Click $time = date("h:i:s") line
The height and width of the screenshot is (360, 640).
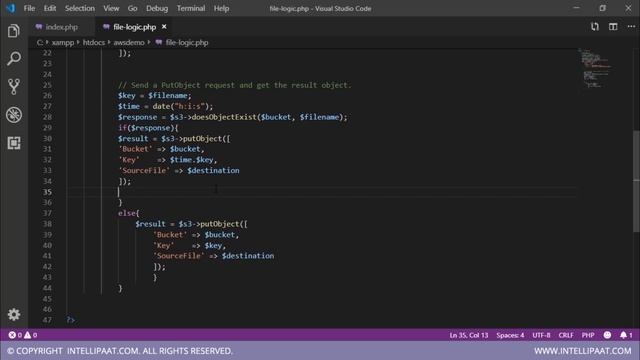click(x=165, y=106)
